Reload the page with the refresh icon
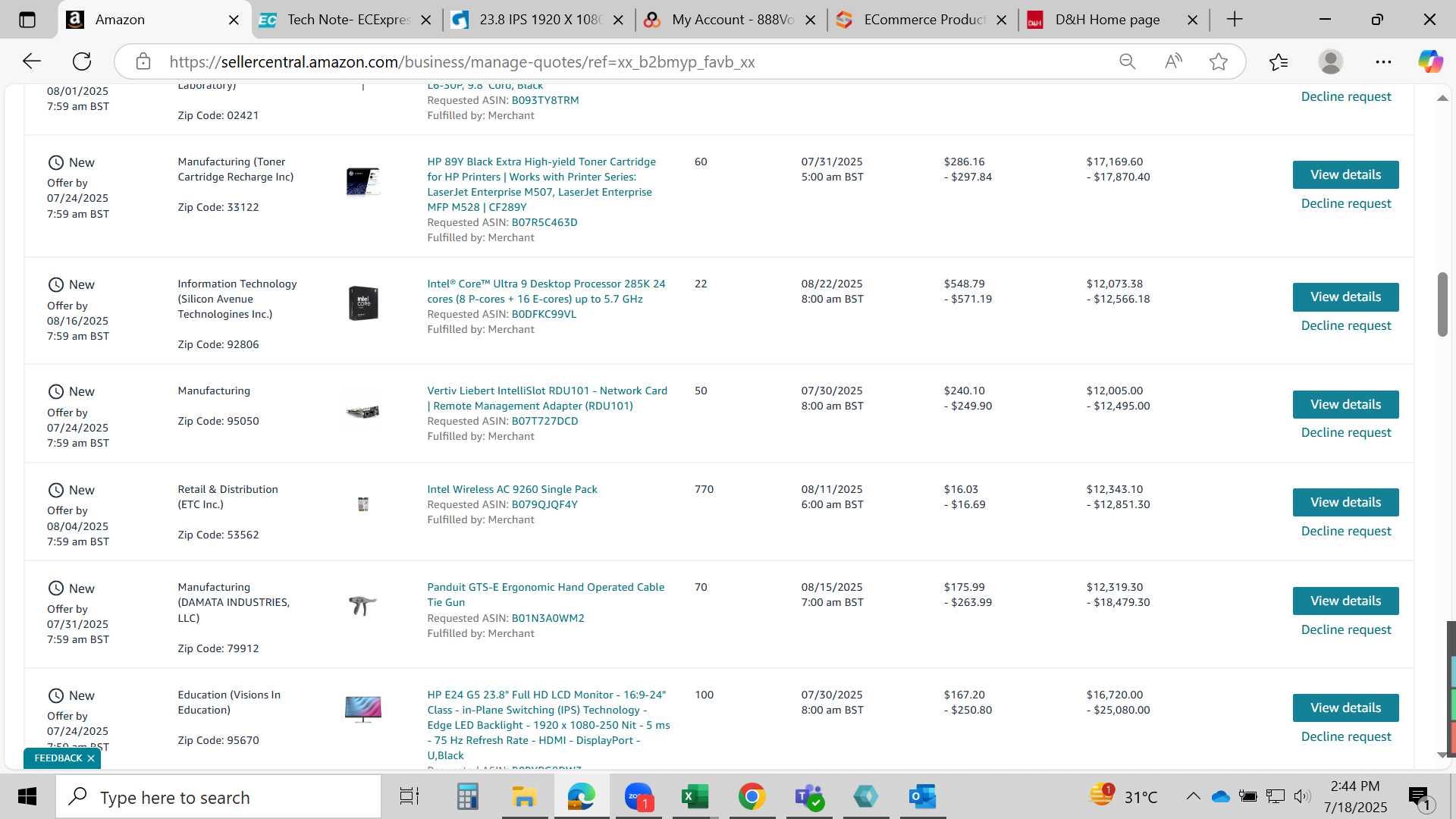1456x819 pixels. click(x=82, y=61)
